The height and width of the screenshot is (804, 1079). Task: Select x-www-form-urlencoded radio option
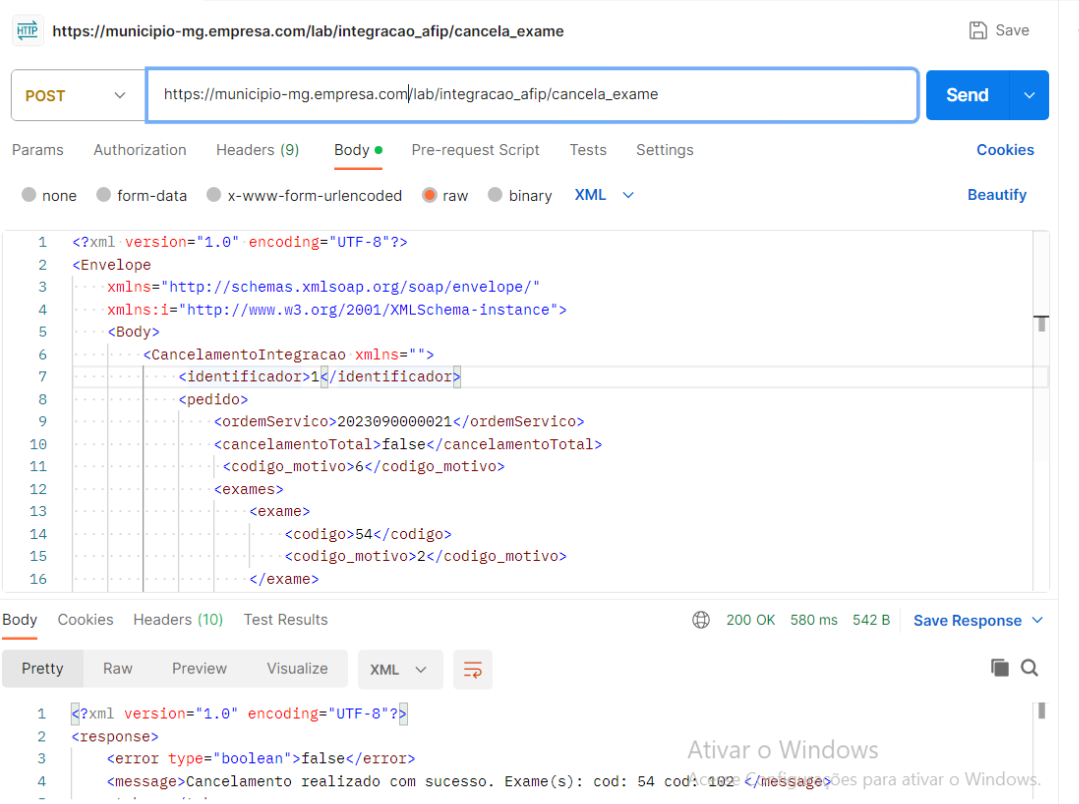tap(214, 195)
